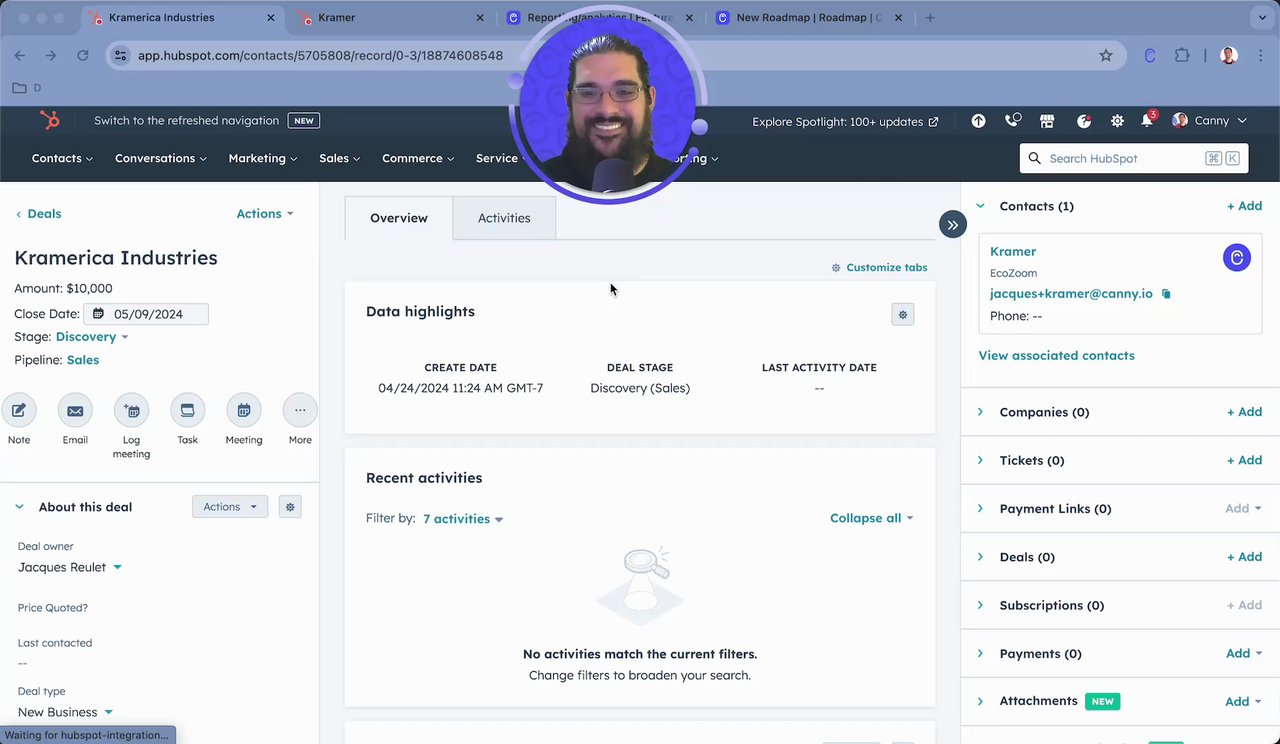Change the deal Stage from Discovery
The image size is (1280, 744).
[92, 337]
